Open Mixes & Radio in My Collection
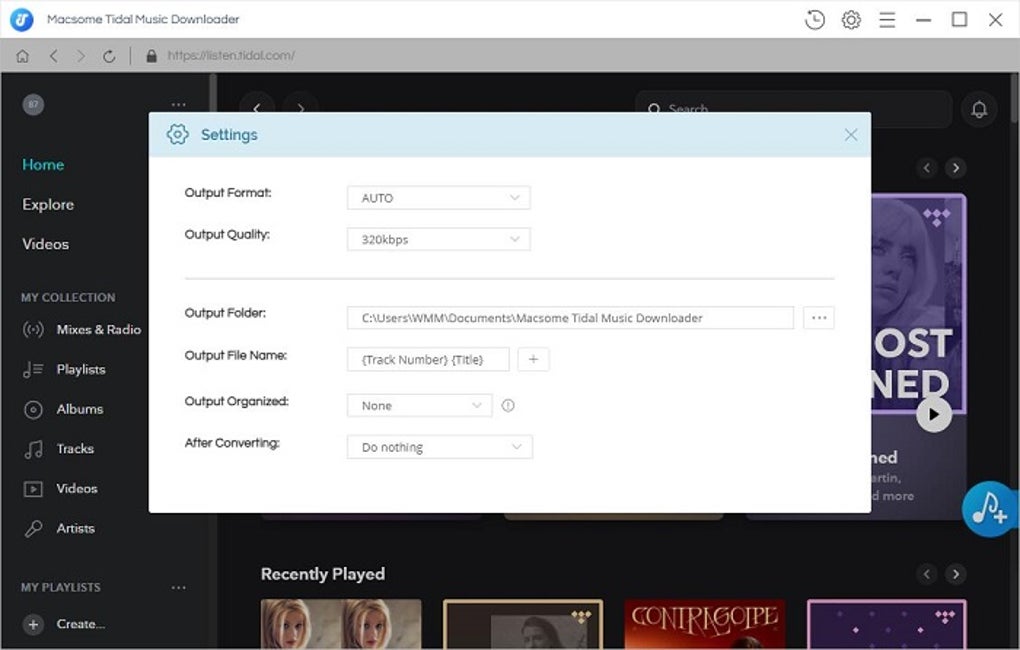The height and width of the screenshot is (650, 1020). [82, 329]
